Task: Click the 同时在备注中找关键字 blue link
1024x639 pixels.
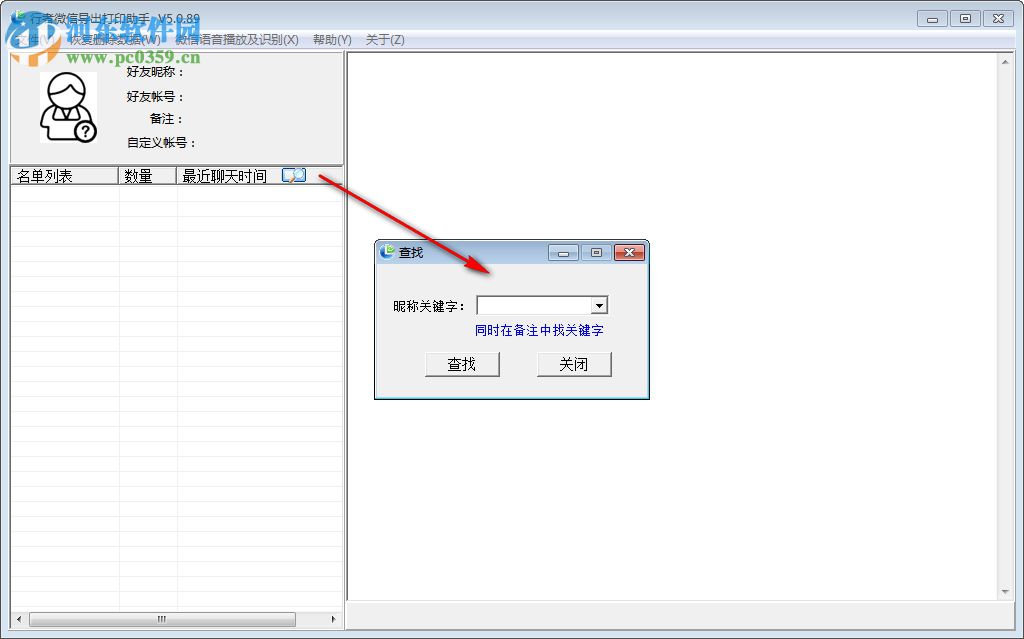Action: tap(541, 330)
